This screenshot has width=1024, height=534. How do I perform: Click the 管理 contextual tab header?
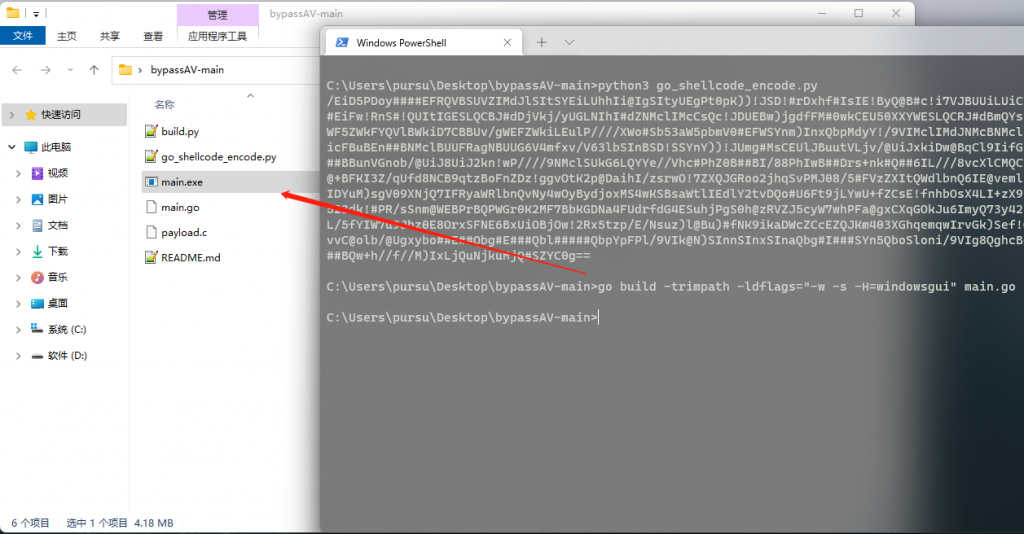tap(217, 15)
